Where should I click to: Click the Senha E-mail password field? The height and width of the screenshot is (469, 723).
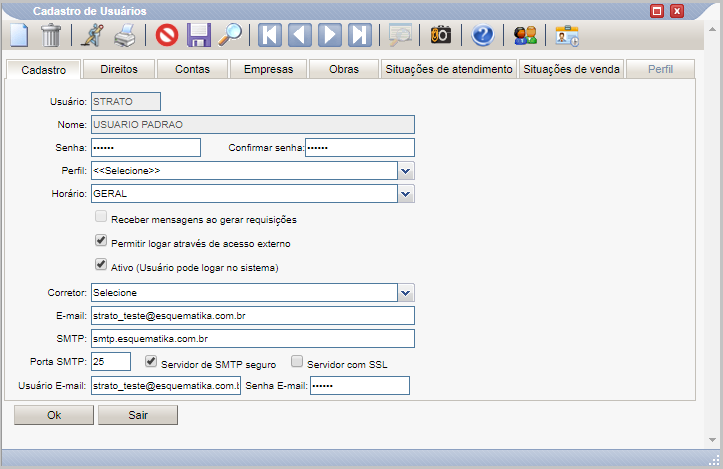tap(360, 386)
